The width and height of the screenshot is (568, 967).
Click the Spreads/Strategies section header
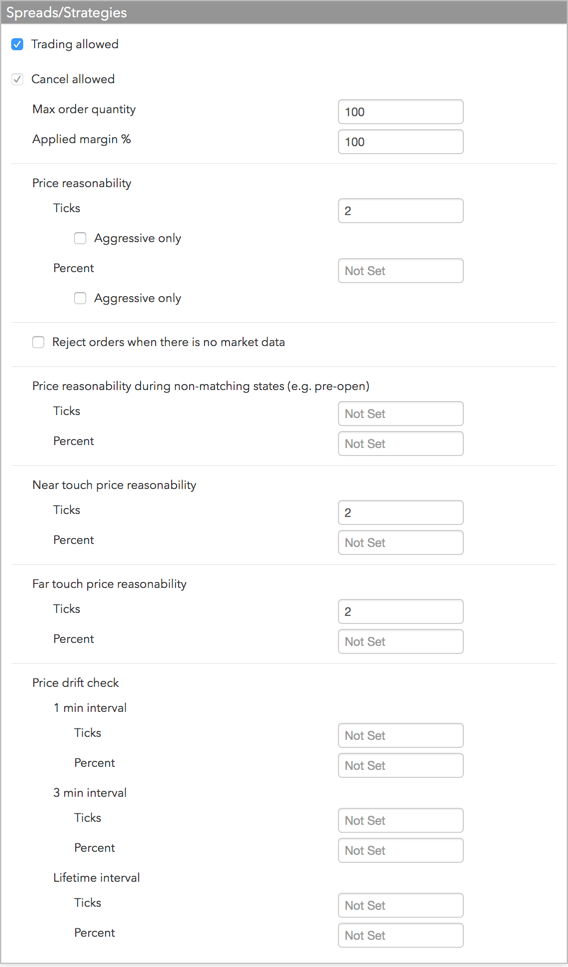click(x=284, y=12)
